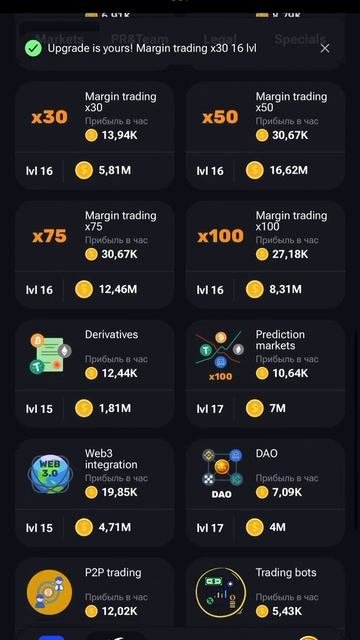Click the x100 margin trading icon
The height and width of the screenshot is (640, 360).
tap(220, 236)
